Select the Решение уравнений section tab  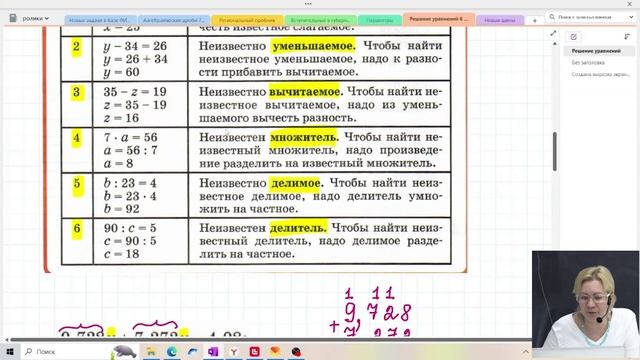439,19
